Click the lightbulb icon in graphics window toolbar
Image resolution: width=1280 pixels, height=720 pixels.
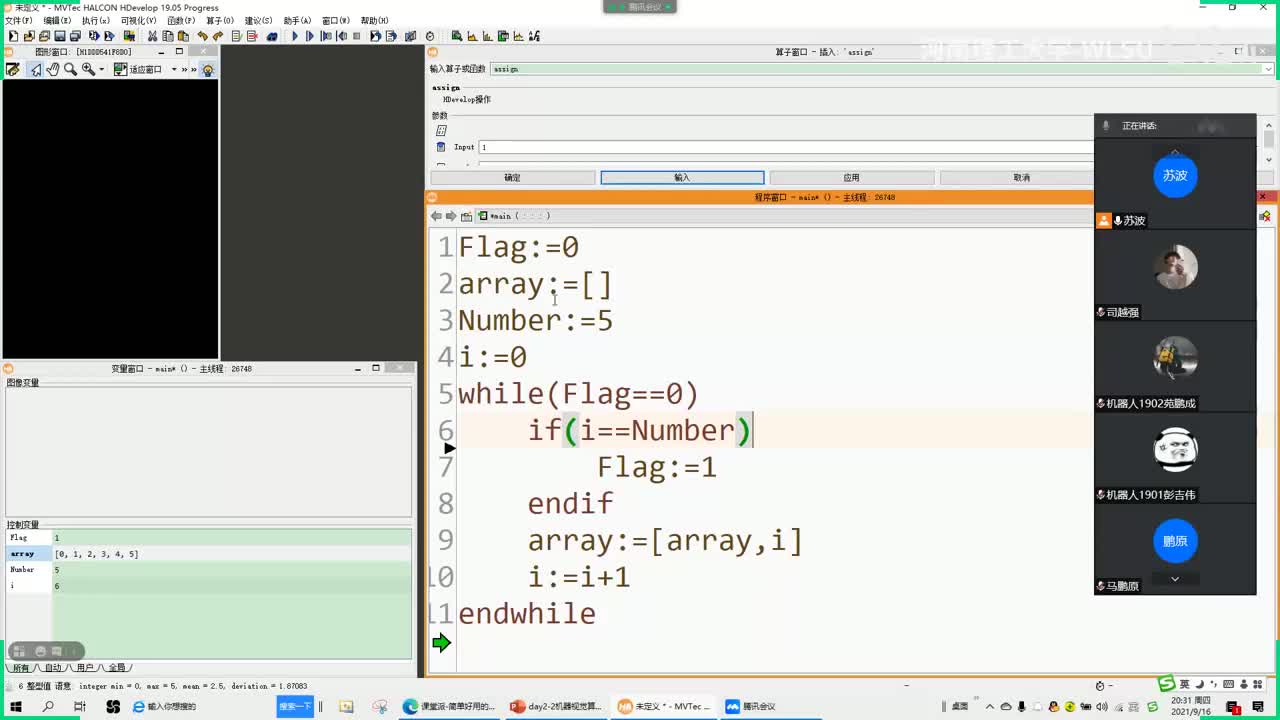click(x=208, y=70)
